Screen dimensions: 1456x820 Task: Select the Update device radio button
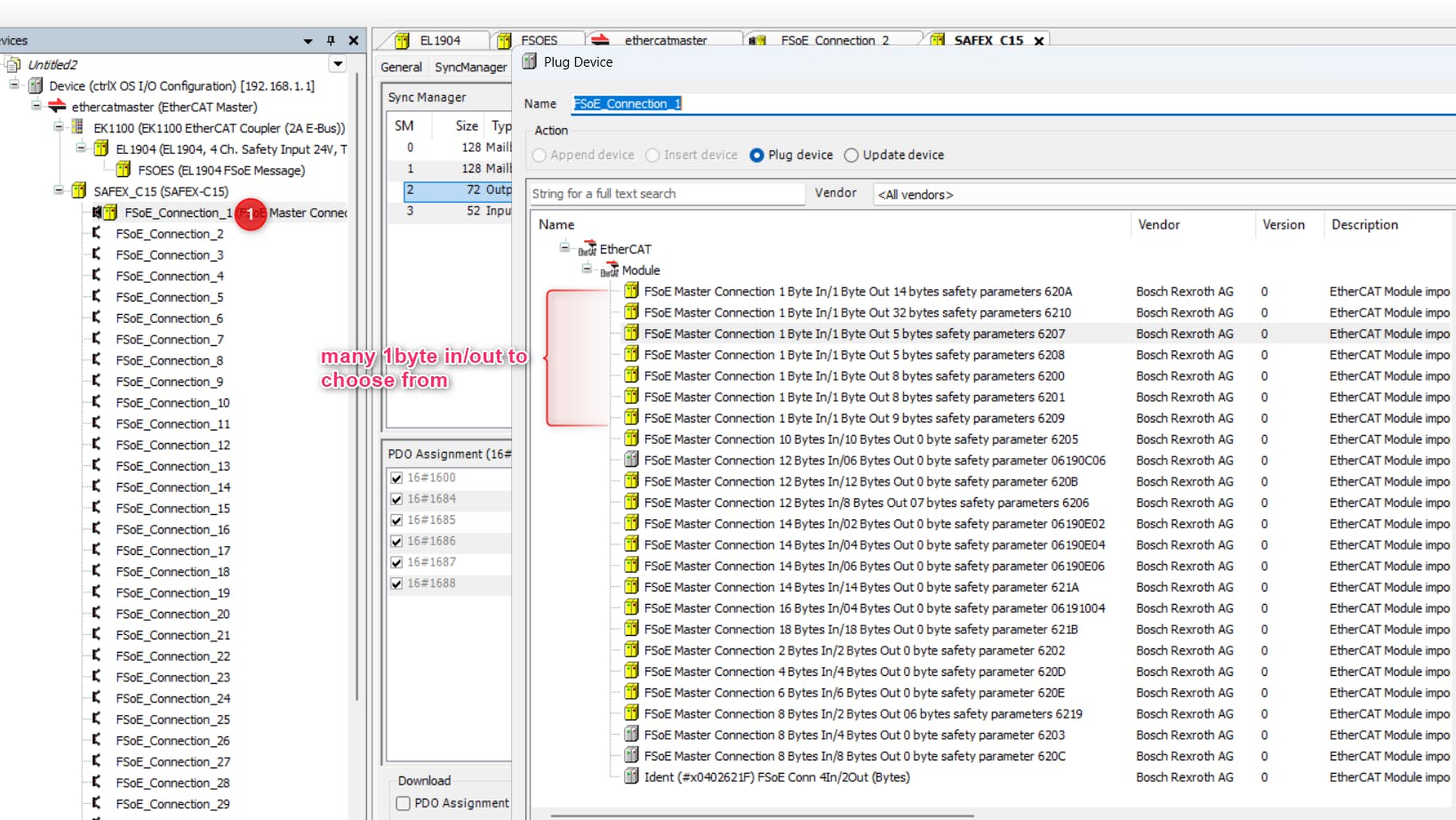pos(852,156)
